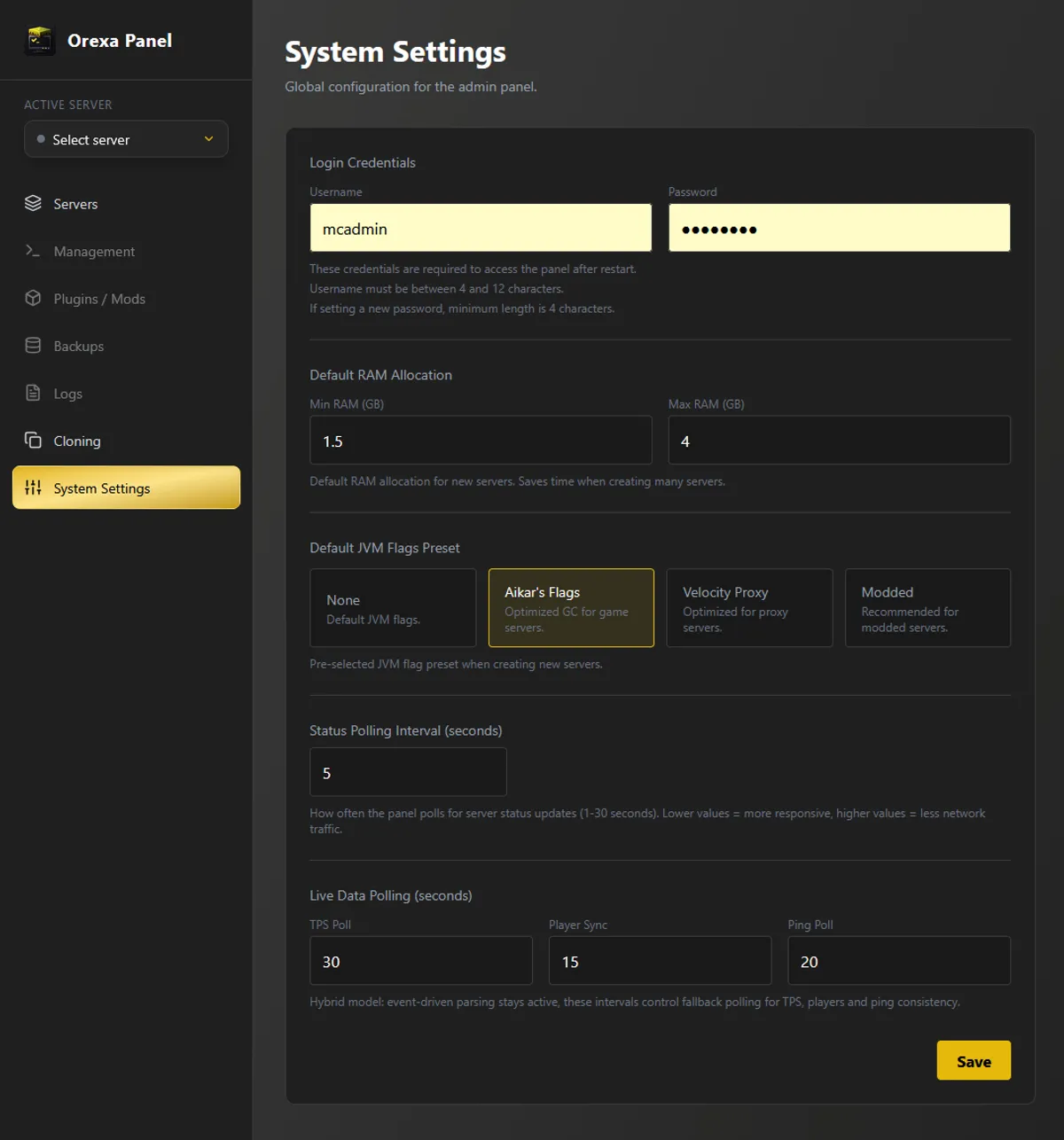Open Plugins / Mods page

[126, 299]
